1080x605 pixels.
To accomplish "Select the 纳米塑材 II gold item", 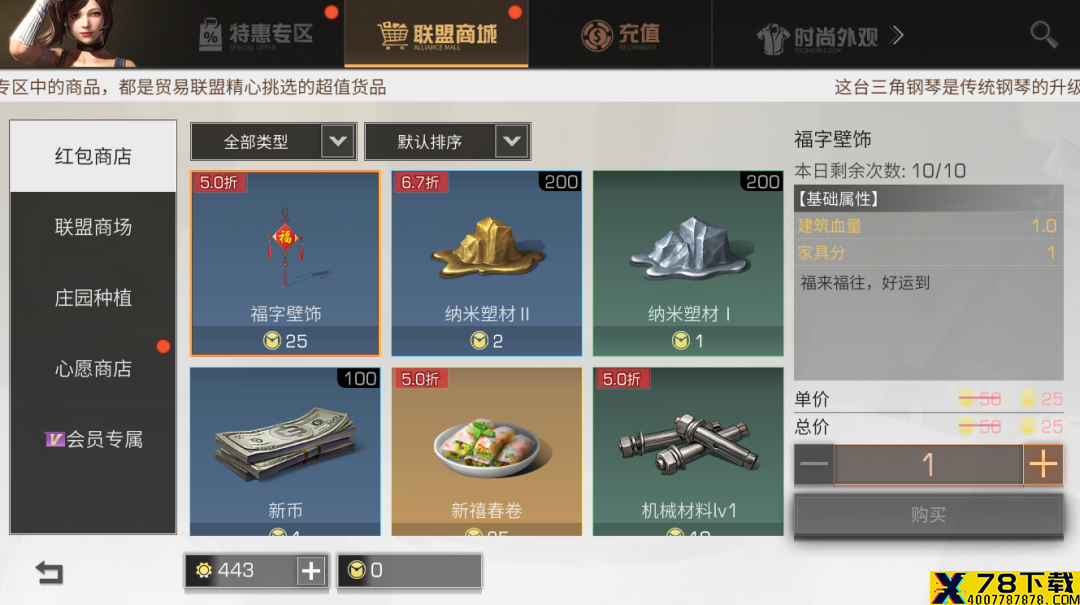I will (x=486, y=263).
